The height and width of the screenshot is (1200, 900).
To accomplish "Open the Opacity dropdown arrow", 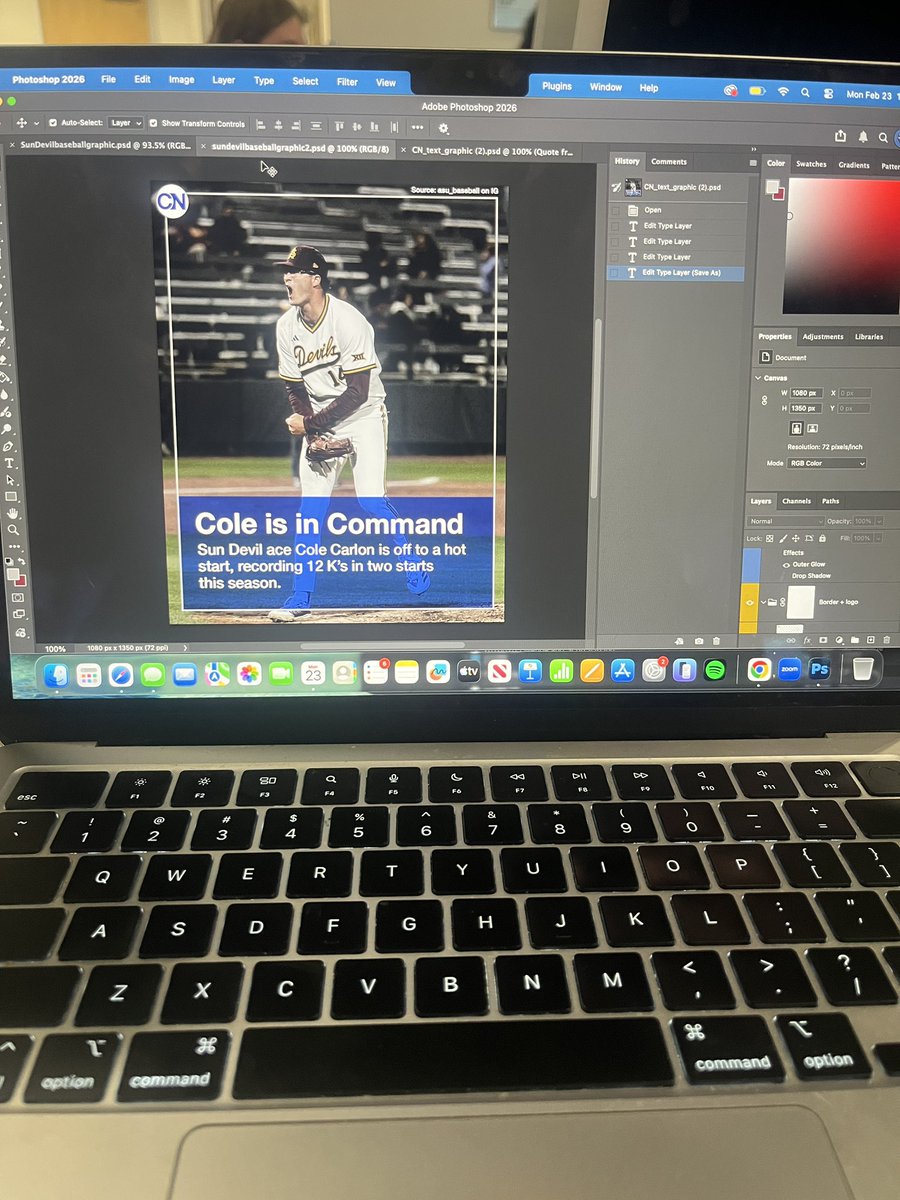I will point(879,521).
